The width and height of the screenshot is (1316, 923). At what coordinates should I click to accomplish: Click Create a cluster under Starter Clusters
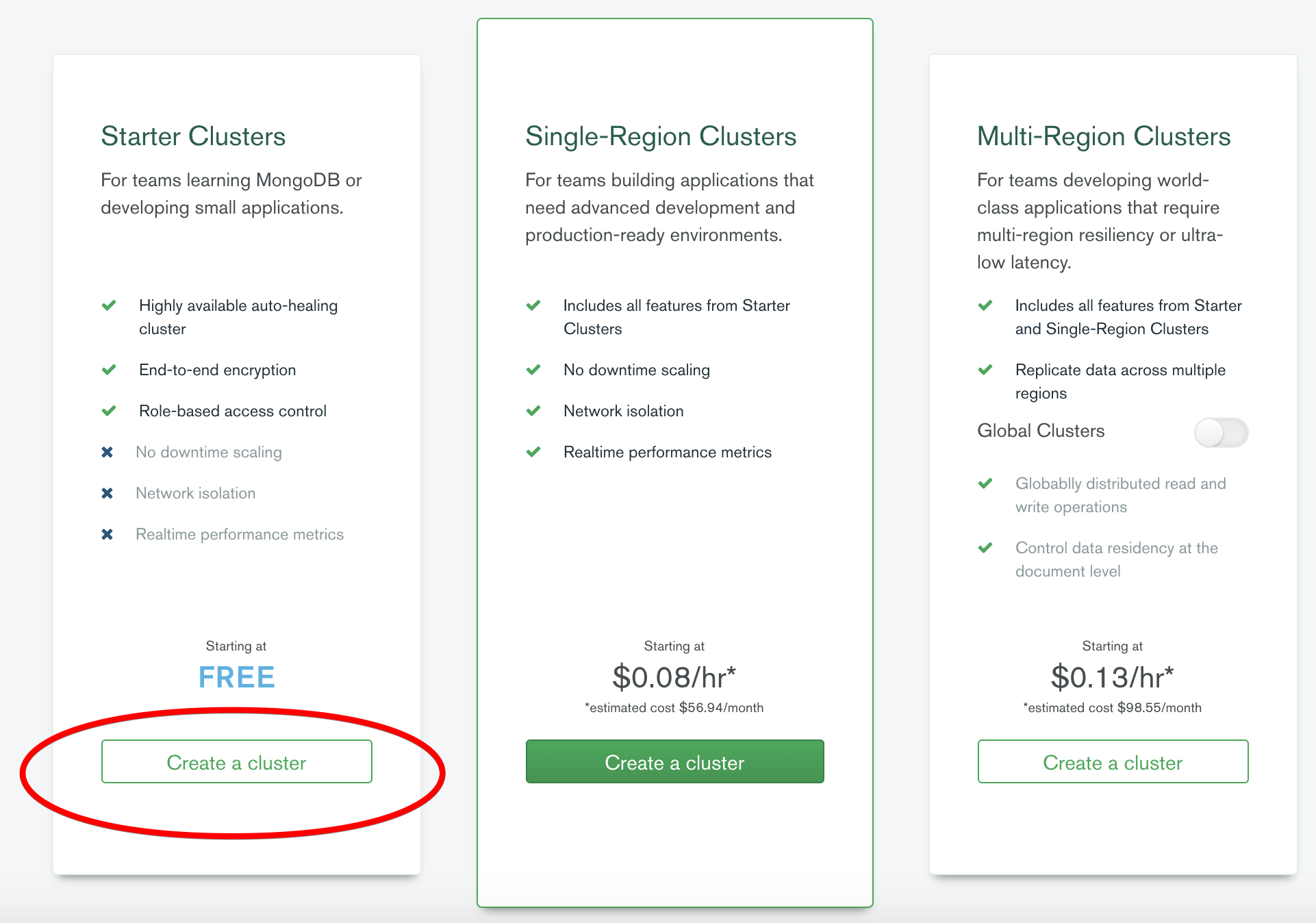tap(236, 761)
